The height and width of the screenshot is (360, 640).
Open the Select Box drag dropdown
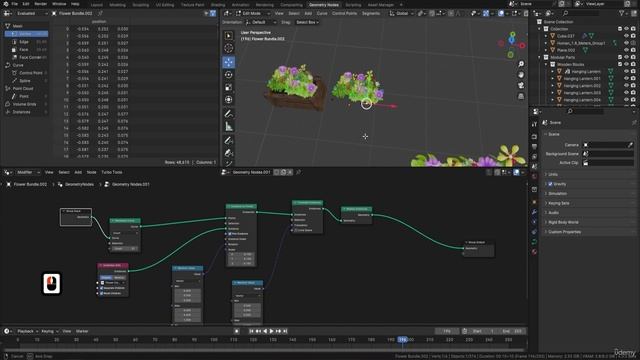tap(307, 22)
